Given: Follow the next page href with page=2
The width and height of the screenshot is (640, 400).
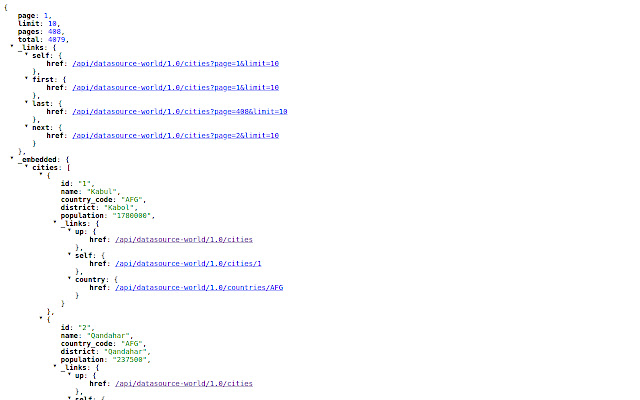Looking at the screenshot, I should coord(176,136).
